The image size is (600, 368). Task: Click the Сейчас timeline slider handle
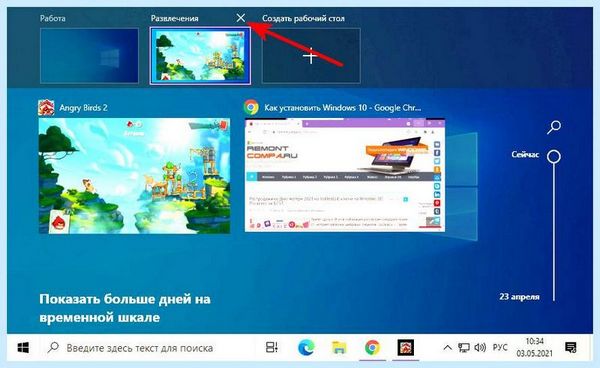pos(554,156)
